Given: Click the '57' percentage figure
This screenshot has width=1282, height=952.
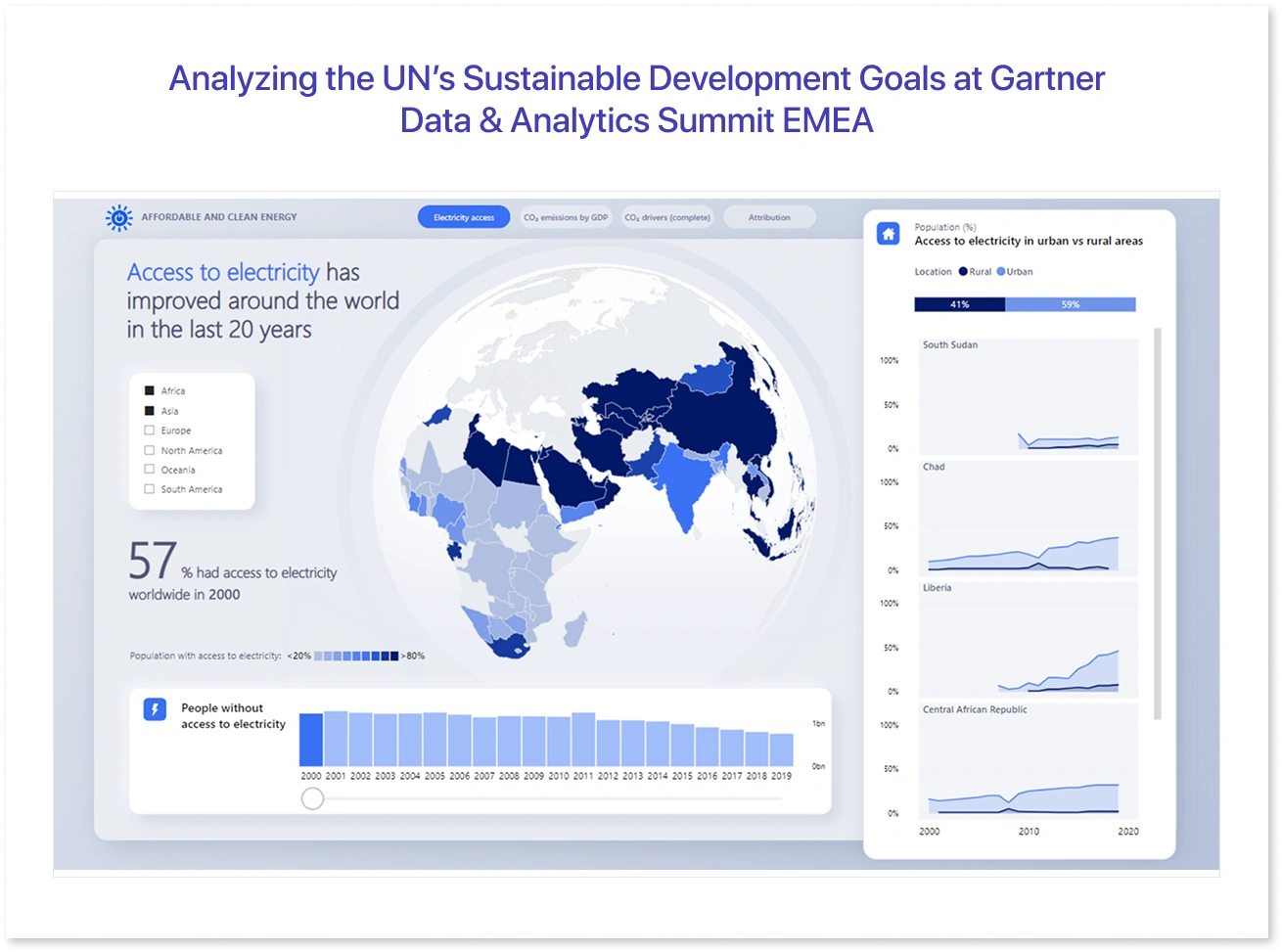Looking at the screenshot, I should point(153,562).
